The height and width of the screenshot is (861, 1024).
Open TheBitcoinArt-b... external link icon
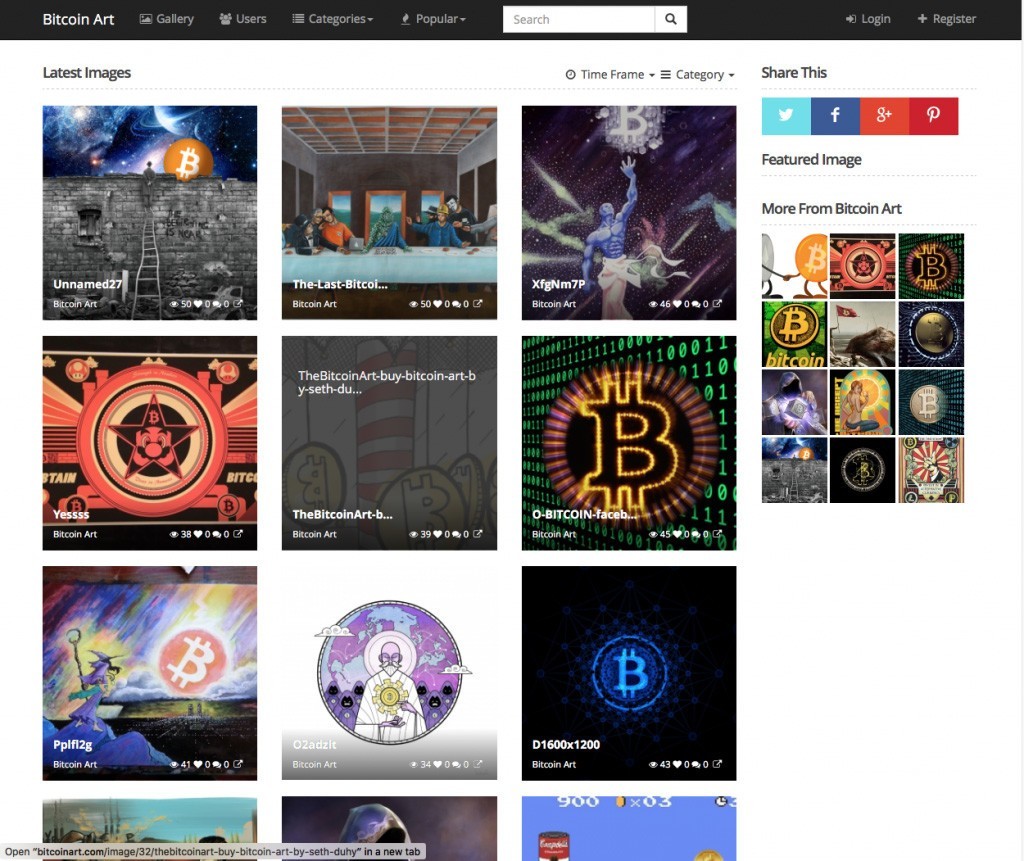478,534
